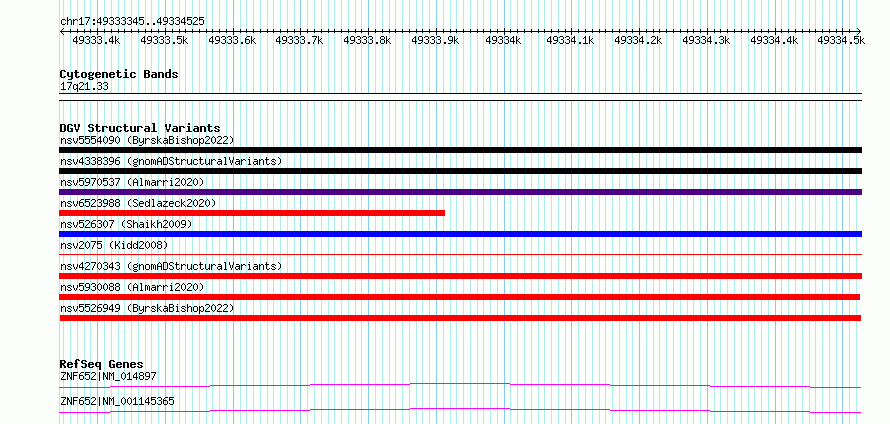
Task: Select the red nsv5526949 variant bar
Action: click(460, 318)
